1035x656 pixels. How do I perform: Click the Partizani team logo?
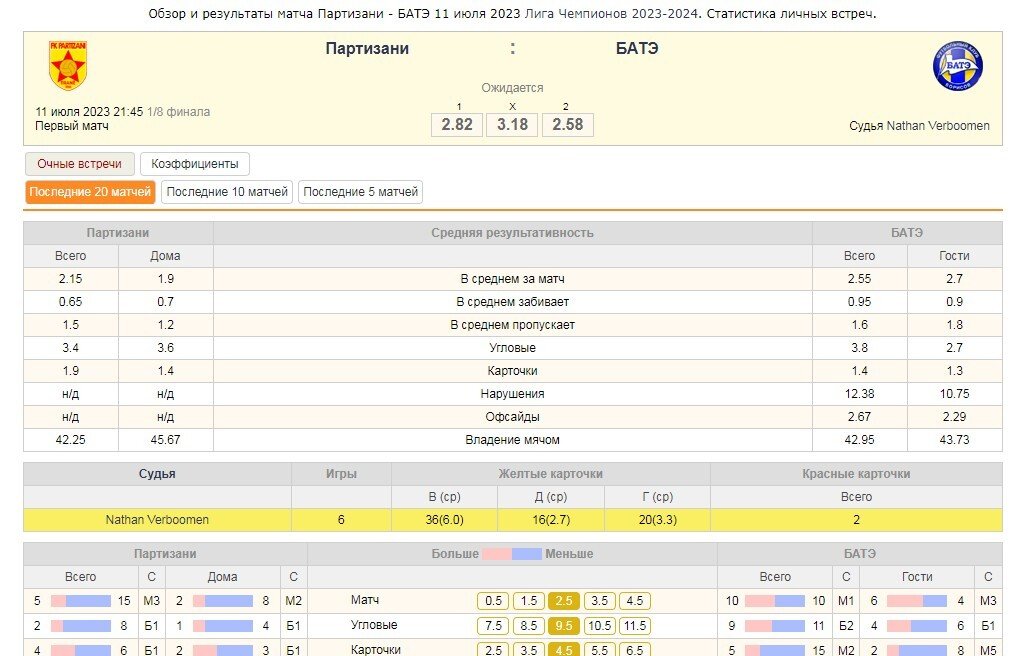tap(67, 66)
